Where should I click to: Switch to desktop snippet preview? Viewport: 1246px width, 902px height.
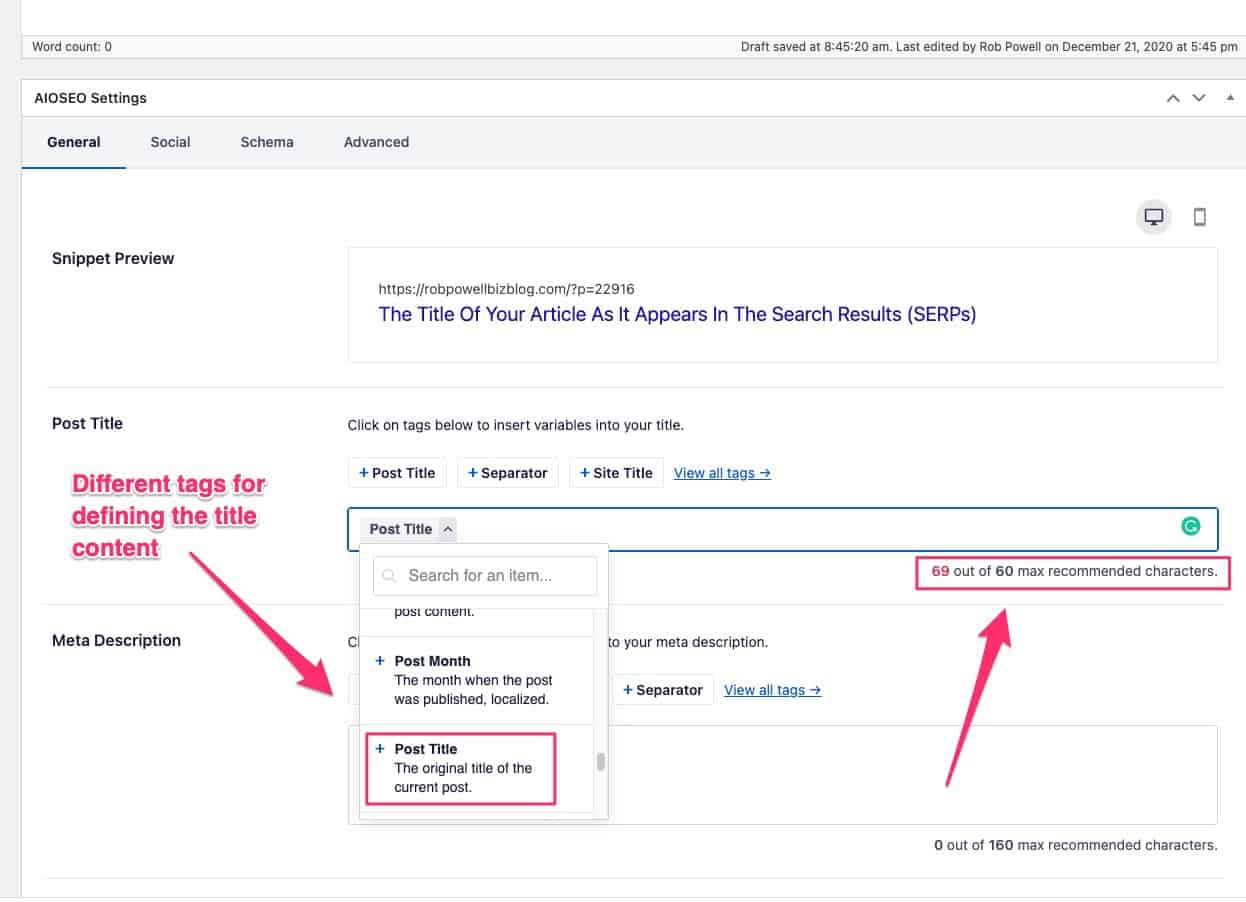coord(1153,216)
